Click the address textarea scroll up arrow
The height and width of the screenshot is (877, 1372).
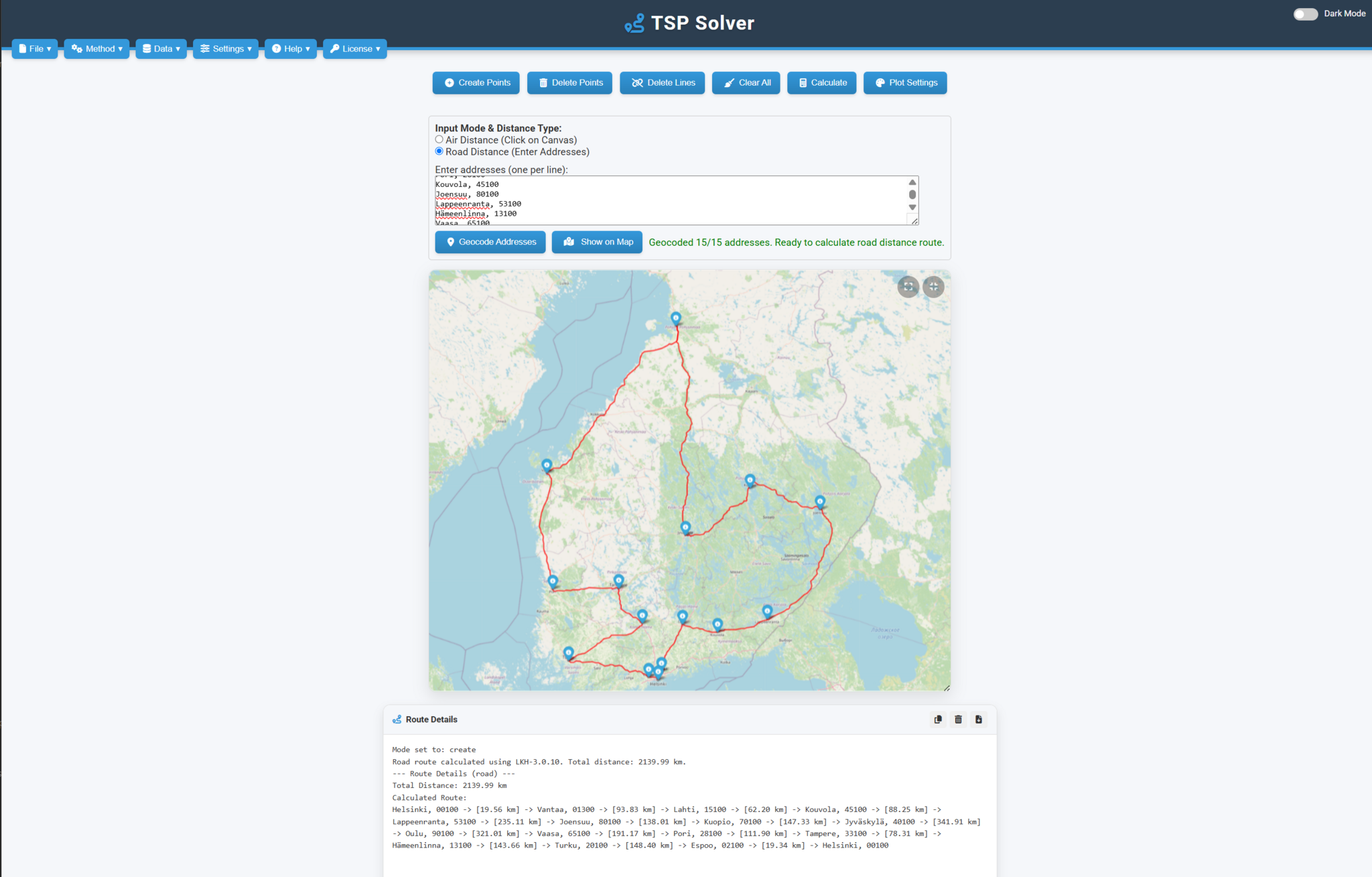pos(912,182)
